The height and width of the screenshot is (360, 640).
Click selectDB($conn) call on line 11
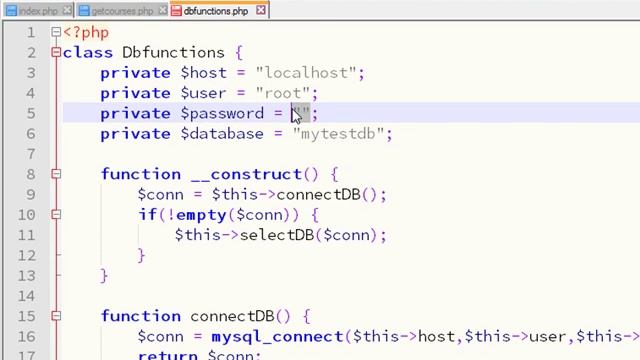click(x=309, y=235)
